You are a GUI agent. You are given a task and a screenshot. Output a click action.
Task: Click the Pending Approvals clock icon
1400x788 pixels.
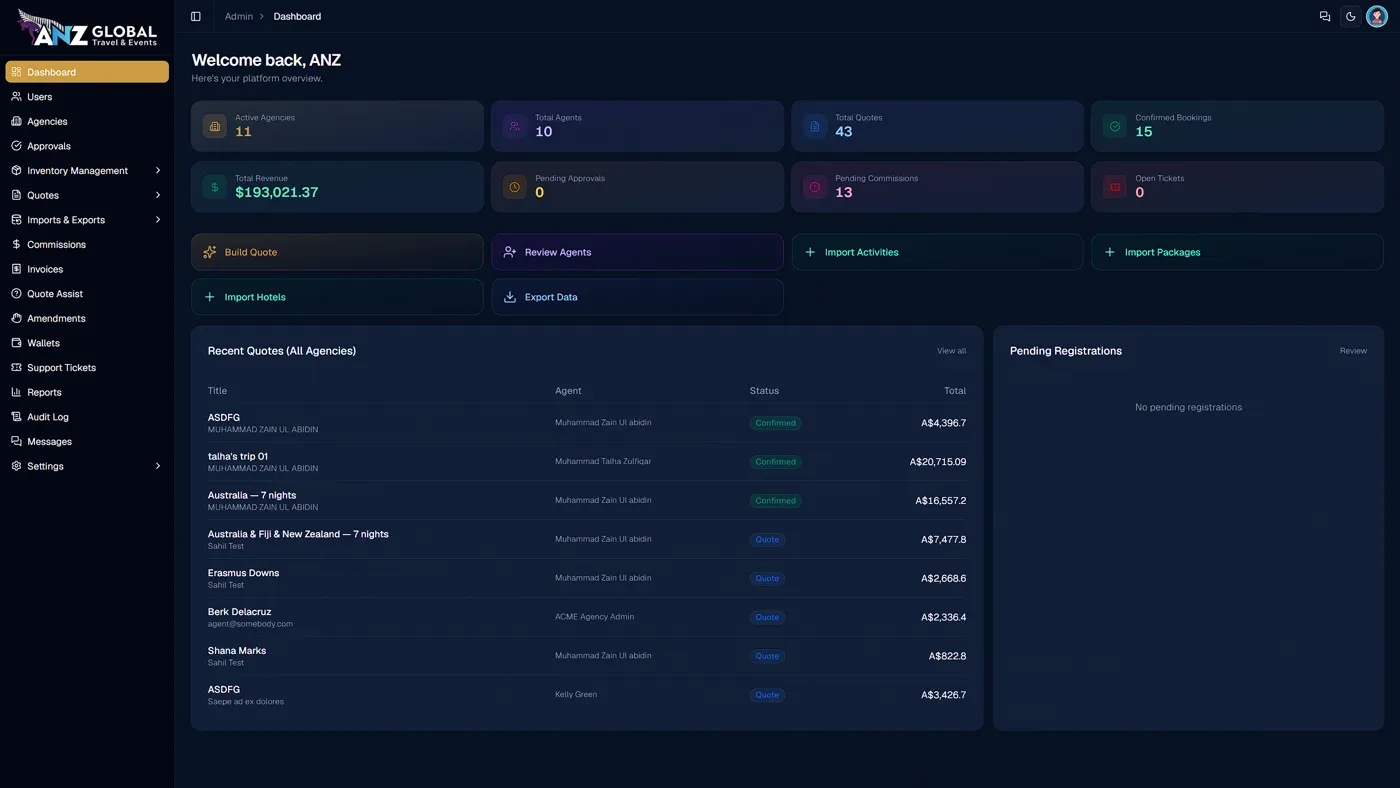point(514,187)
